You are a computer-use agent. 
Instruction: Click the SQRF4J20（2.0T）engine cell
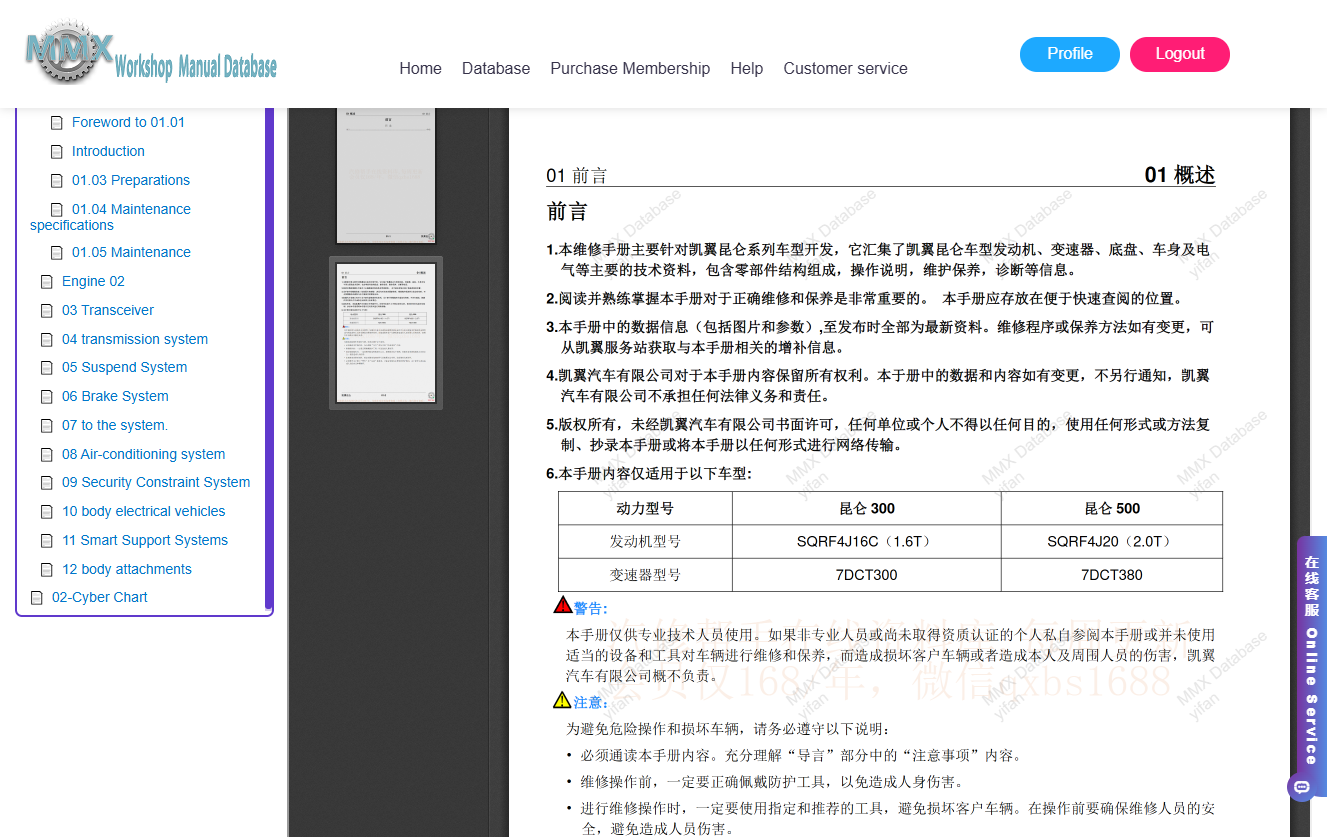point(1112,541)
